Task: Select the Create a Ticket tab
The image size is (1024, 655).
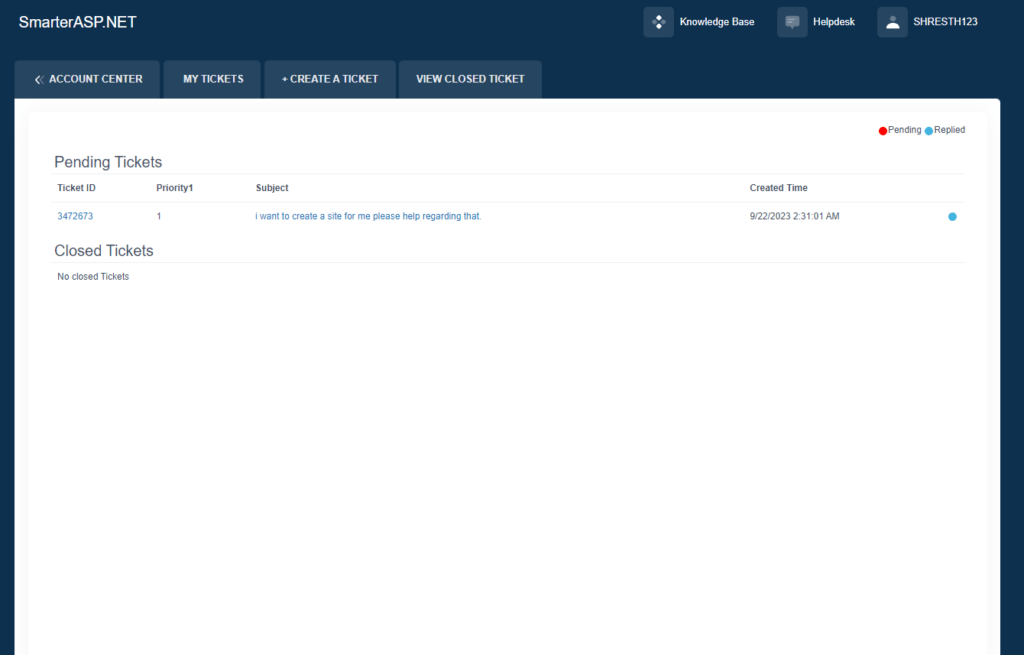Action: point(330,79)
